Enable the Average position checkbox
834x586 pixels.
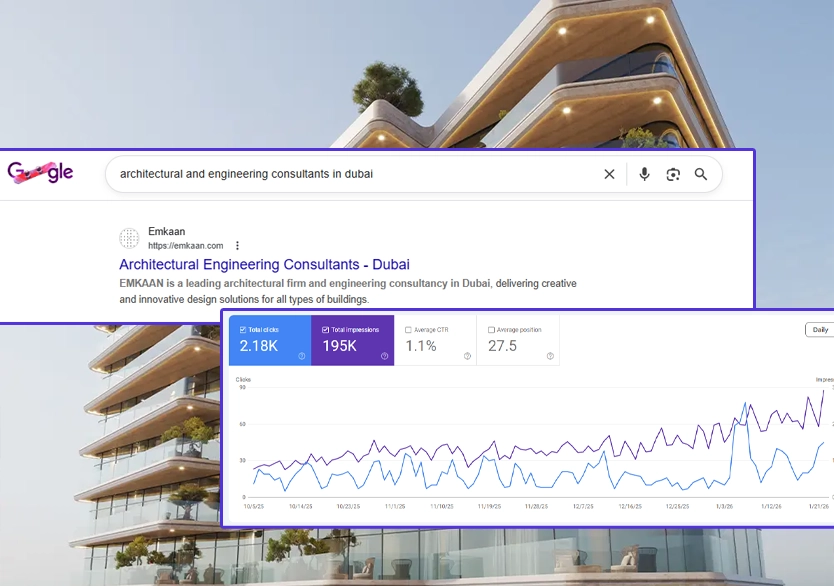coord(491,329)
